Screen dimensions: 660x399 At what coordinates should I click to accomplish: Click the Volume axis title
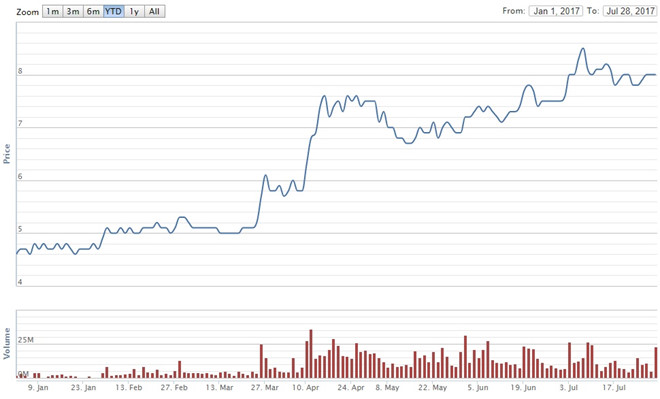tap(6, 343)
